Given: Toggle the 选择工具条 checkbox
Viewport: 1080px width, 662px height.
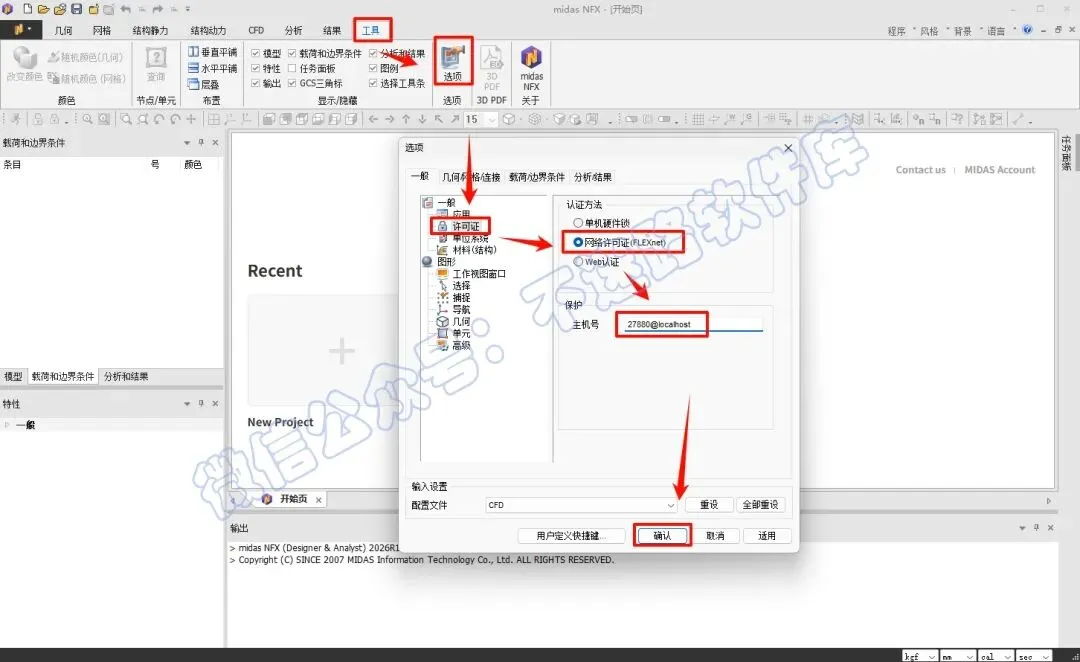Looking at the screenshot, I should (x=373, y=83).
